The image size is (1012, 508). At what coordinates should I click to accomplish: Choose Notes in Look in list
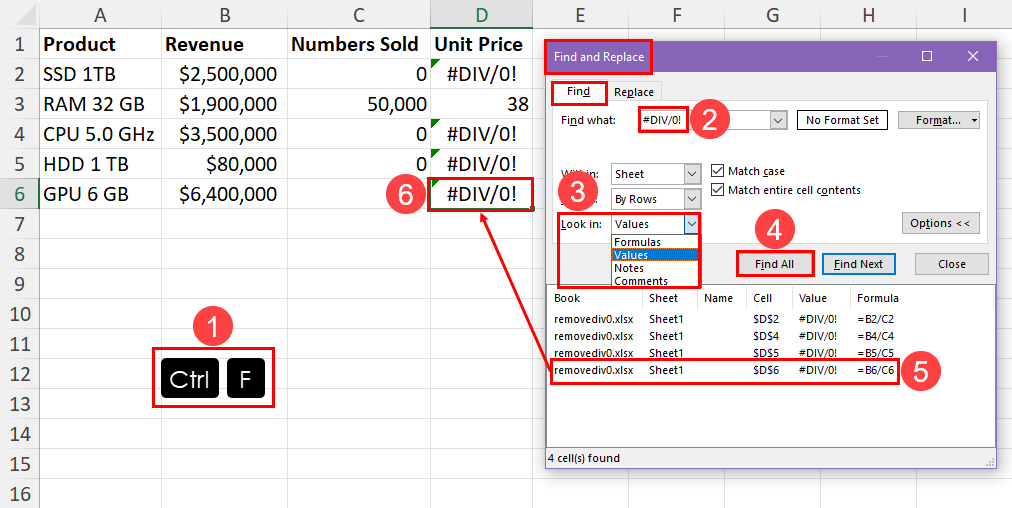(x=654, y=268)
